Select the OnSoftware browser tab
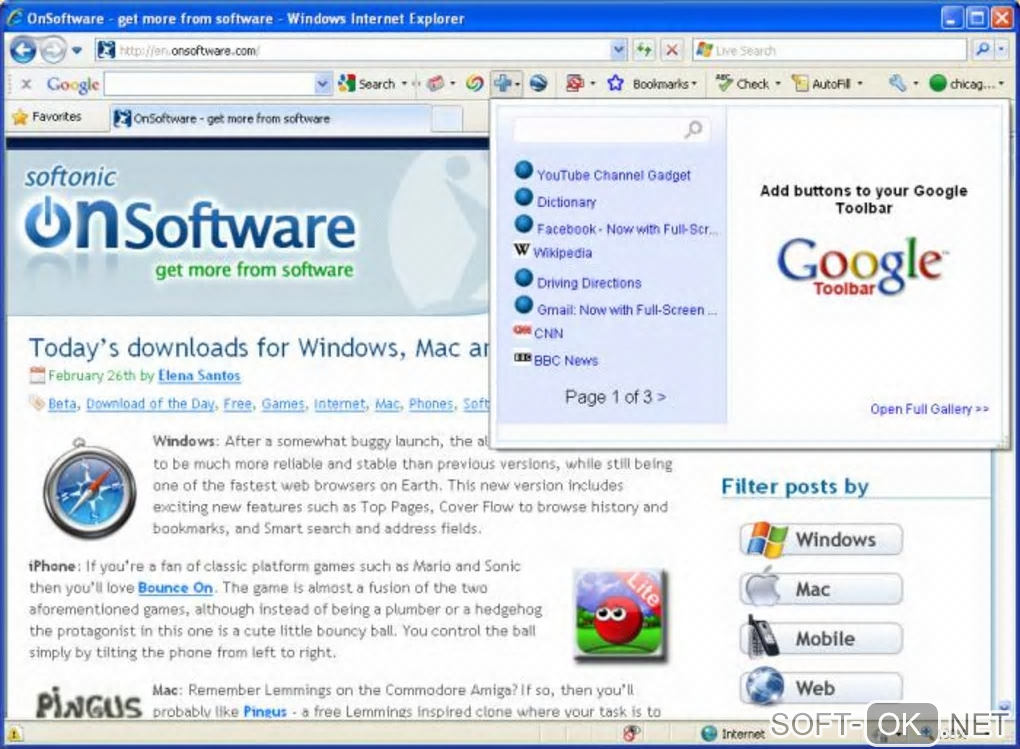The height and width of the screenshot is (749, 1020). tap(270, 118)
